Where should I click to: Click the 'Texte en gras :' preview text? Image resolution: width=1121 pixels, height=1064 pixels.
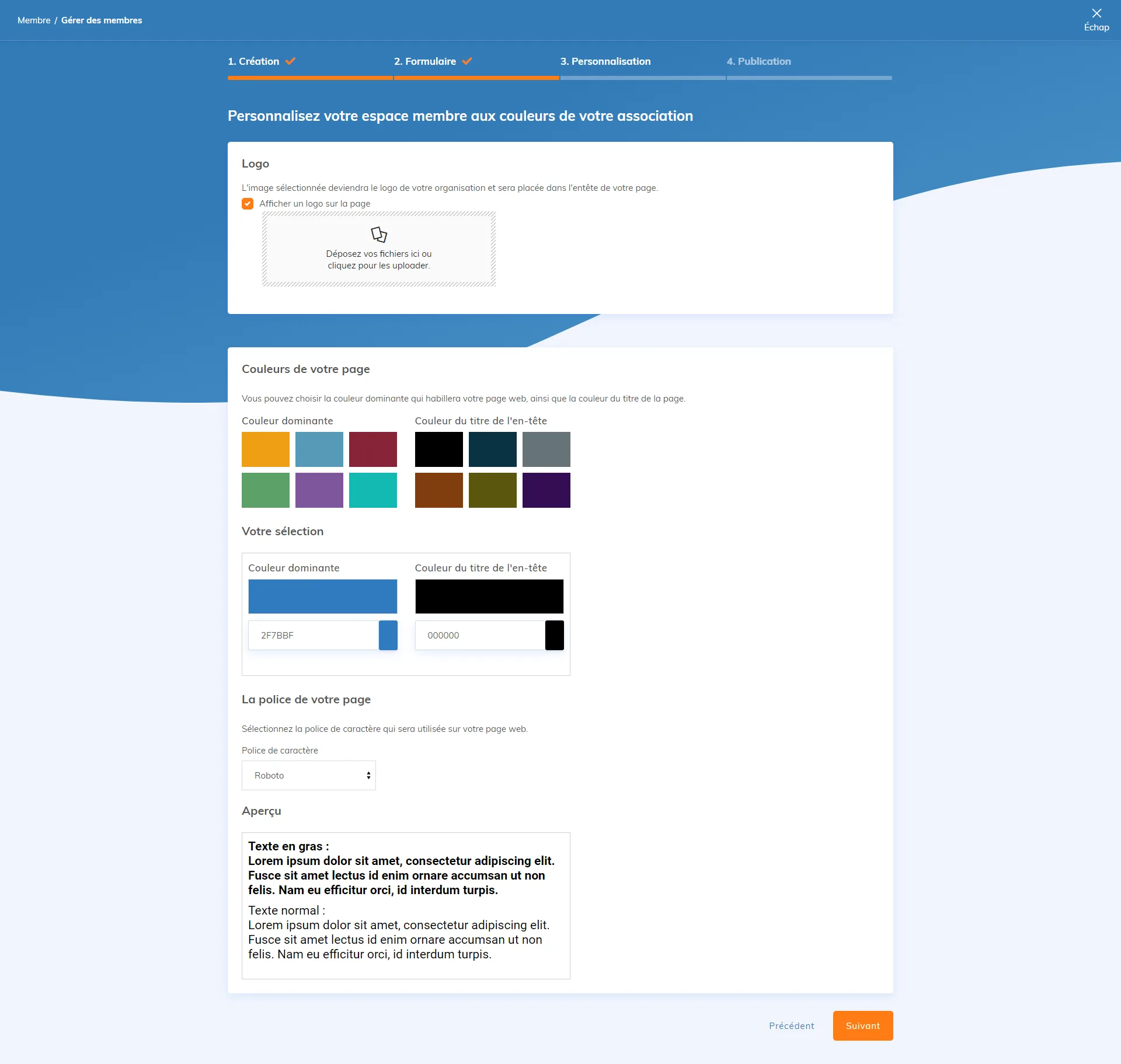pos(288,846)
